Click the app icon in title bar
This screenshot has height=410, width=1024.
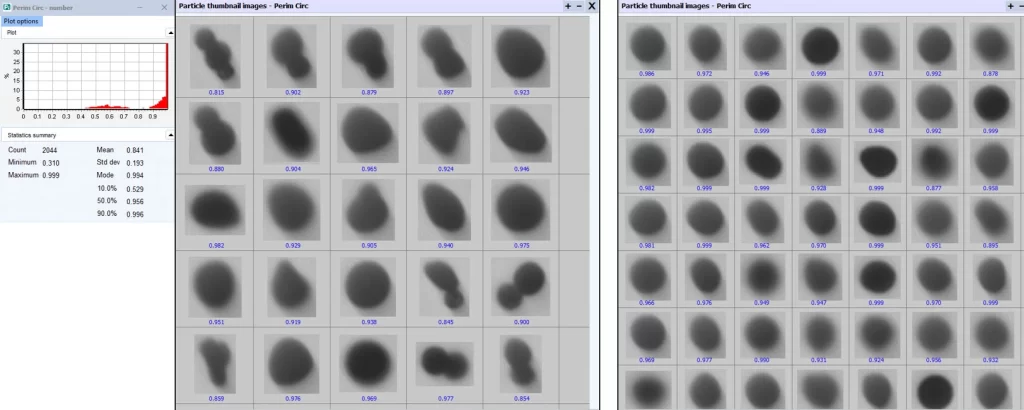[x=6, y=7]
